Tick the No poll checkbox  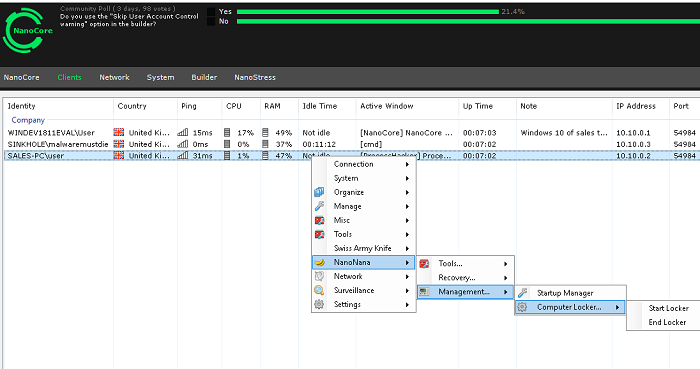pos(211,21)
